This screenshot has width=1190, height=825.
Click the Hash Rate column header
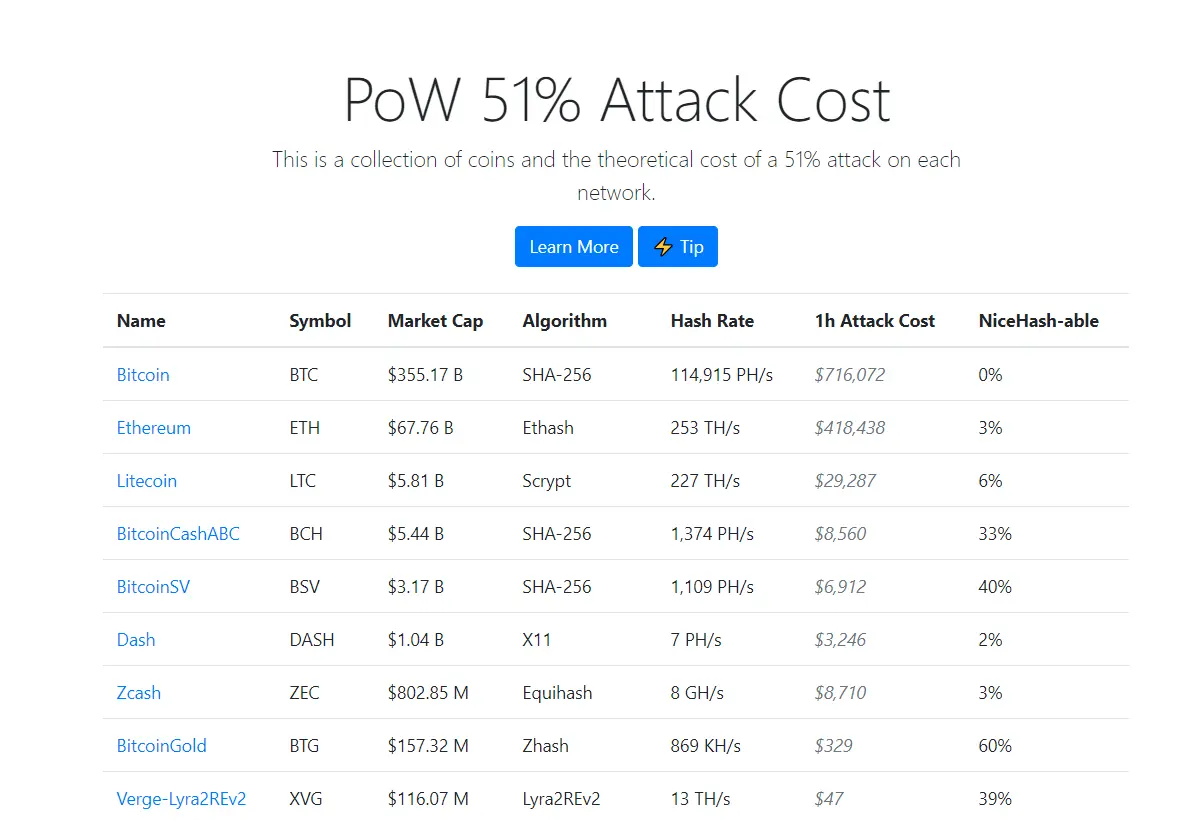click(x=712, y=321)
